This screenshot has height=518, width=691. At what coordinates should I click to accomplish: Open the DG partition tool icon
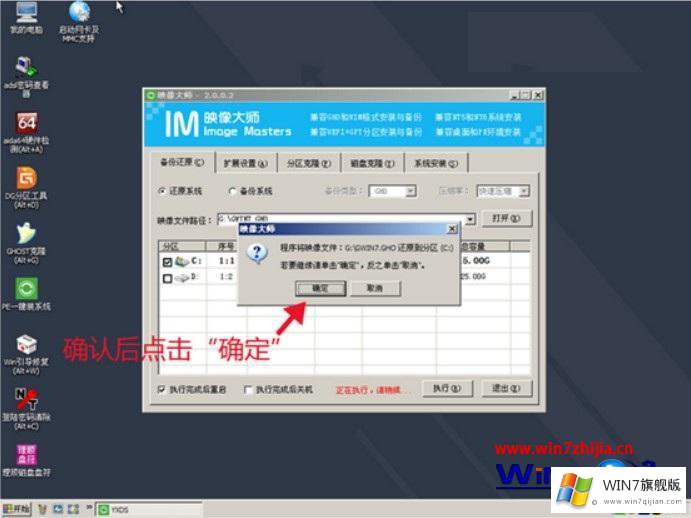(x=26, y=188)
